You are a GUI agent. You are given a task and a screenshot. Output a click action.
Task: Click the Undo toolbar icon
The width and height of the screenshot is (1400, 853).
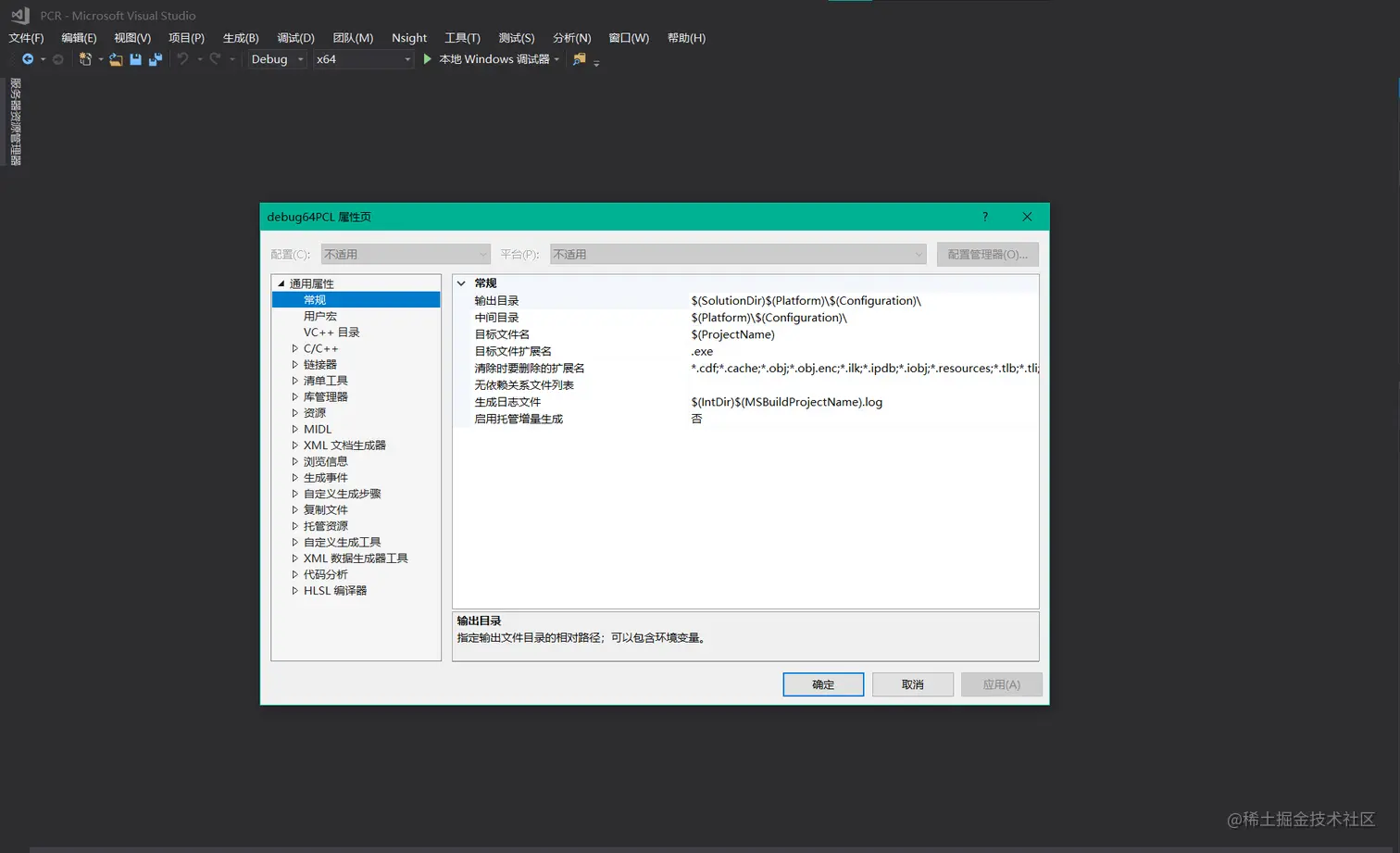(x=182, y=59)
